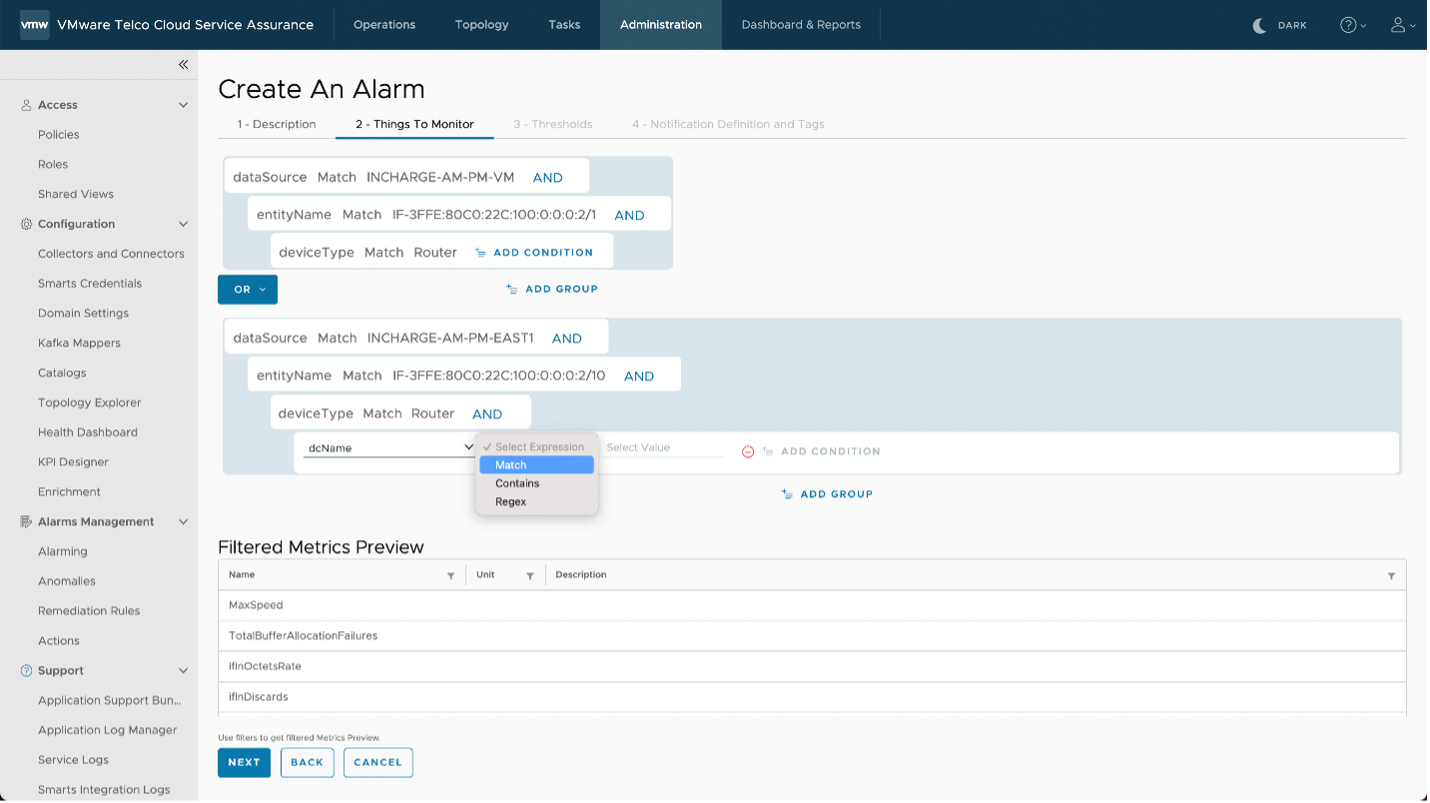
Task: Click AND after second group's deviceType Router
Action: pos(487,414)
